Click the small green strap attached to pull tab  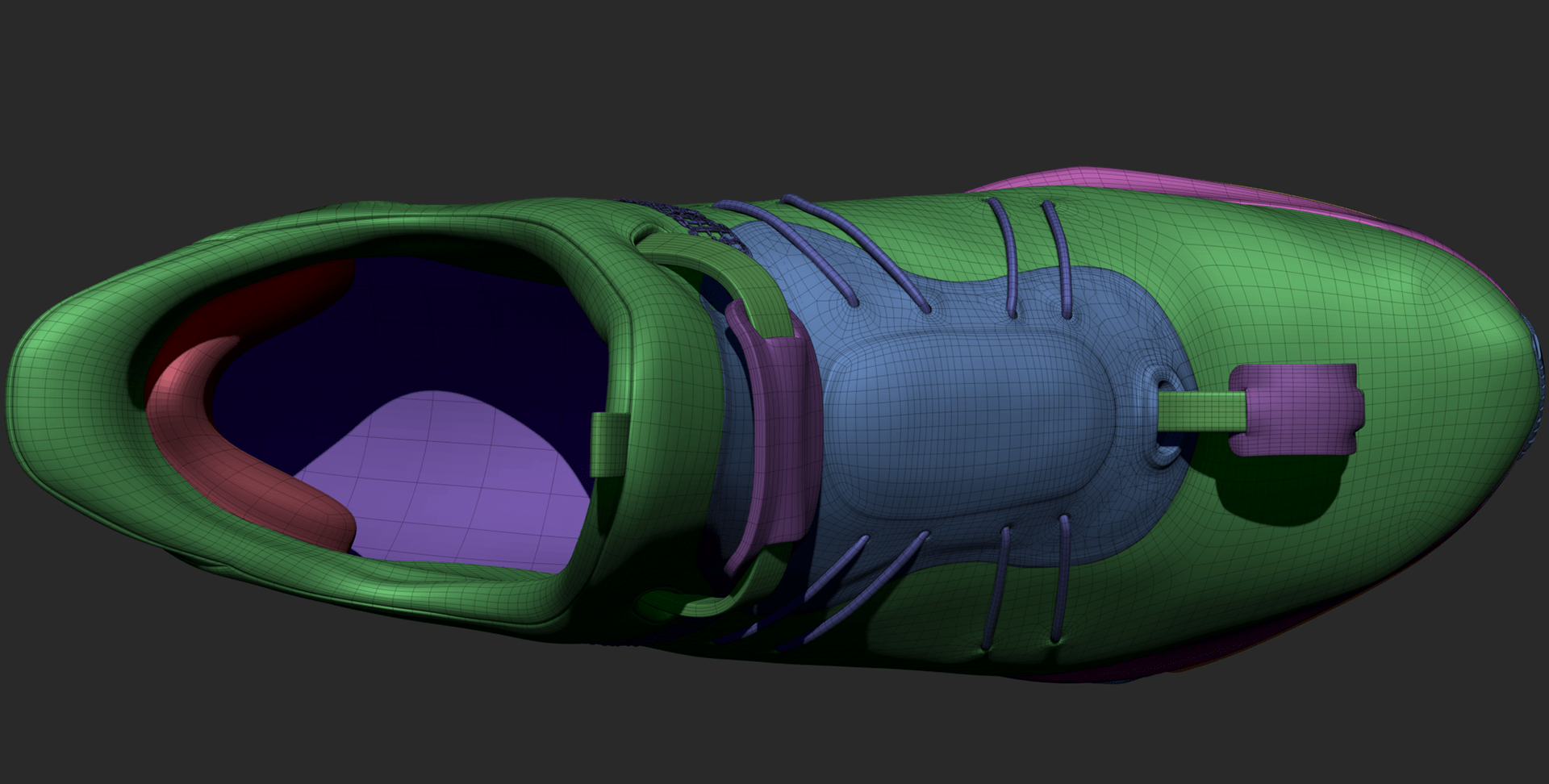point(1200,407)
